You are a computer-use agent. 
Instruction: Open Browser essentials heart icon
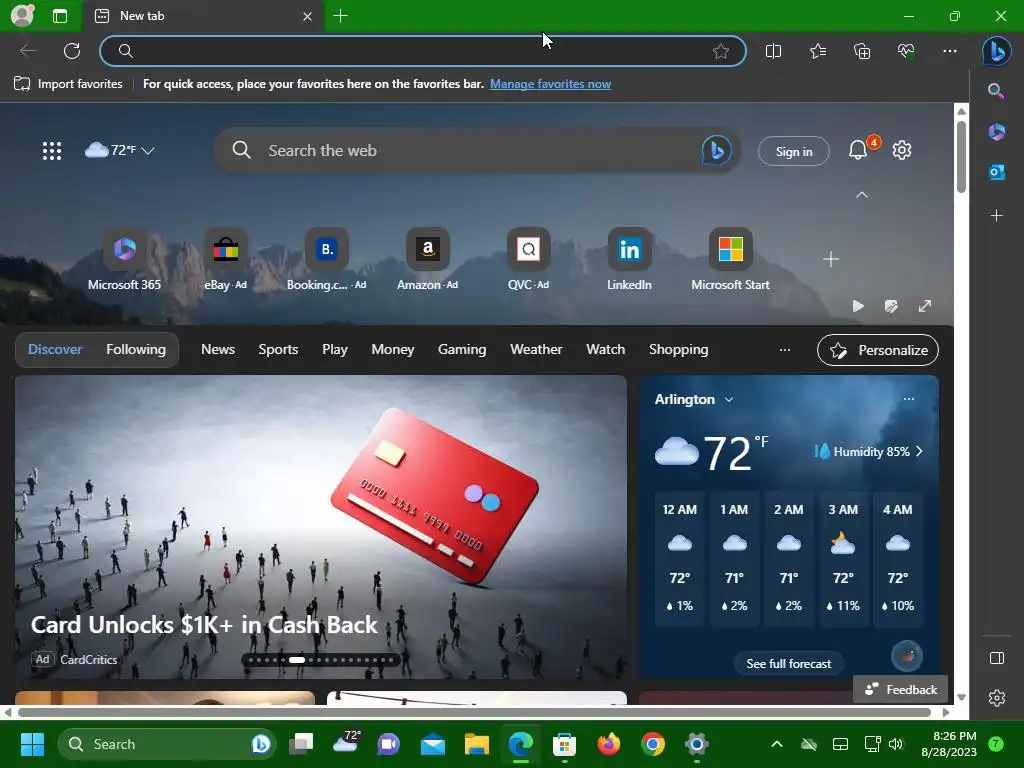906,51
